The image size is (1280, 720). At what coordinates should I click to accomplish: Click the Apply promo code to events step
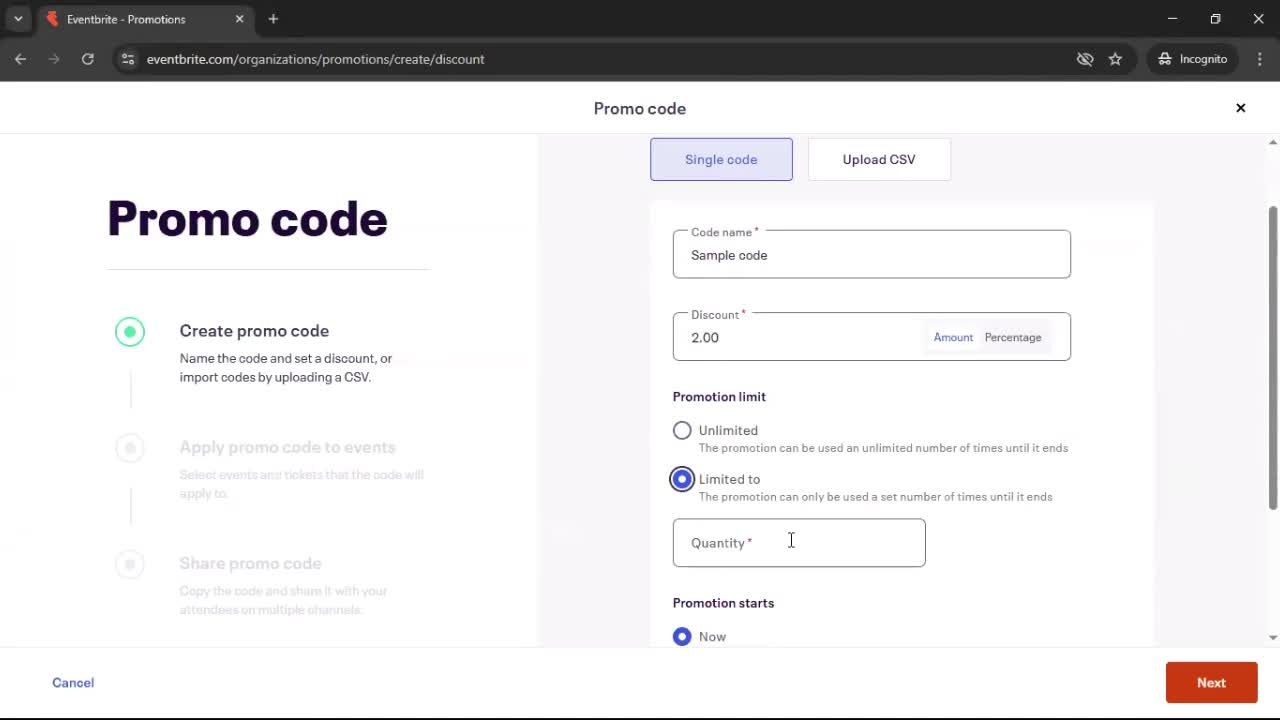(287, 447)
